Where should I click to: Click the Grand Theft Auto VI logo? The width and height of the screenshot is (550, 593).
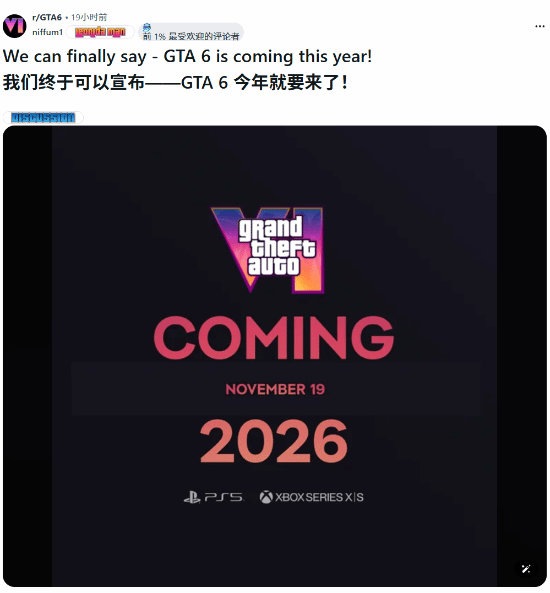[x=269, y=250]
